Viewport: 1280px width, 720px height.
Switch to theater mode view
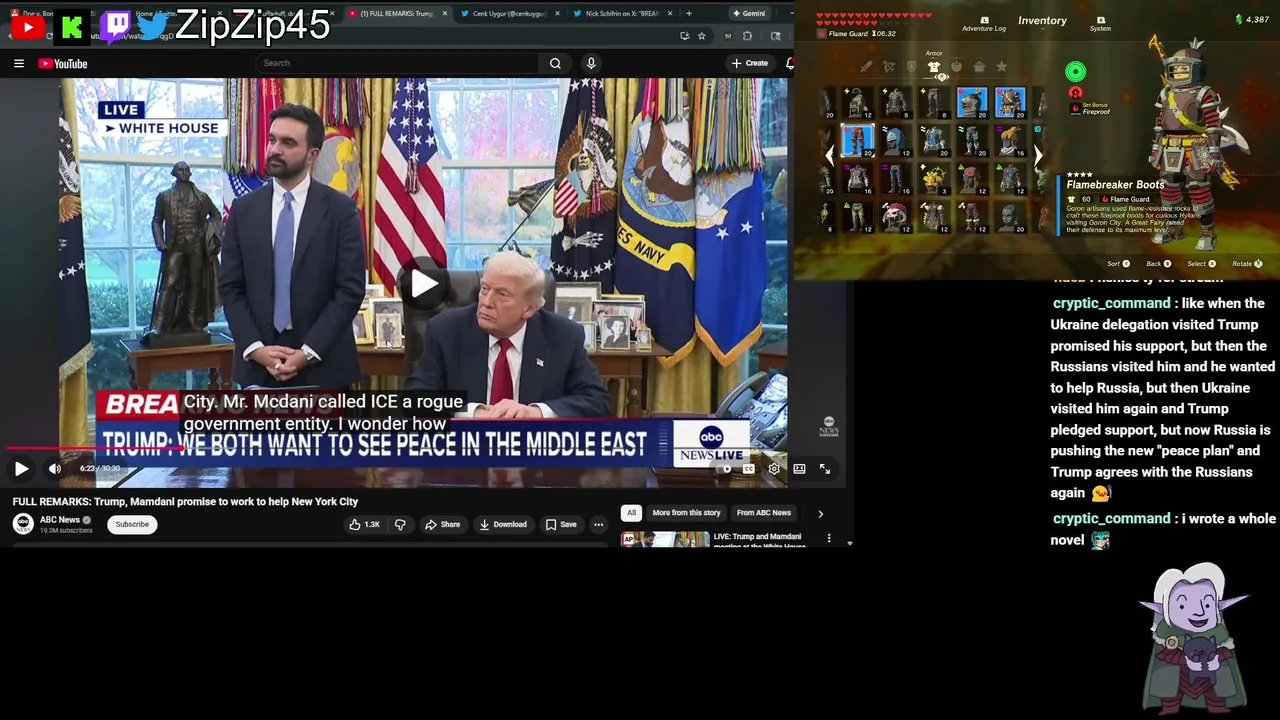799,468
